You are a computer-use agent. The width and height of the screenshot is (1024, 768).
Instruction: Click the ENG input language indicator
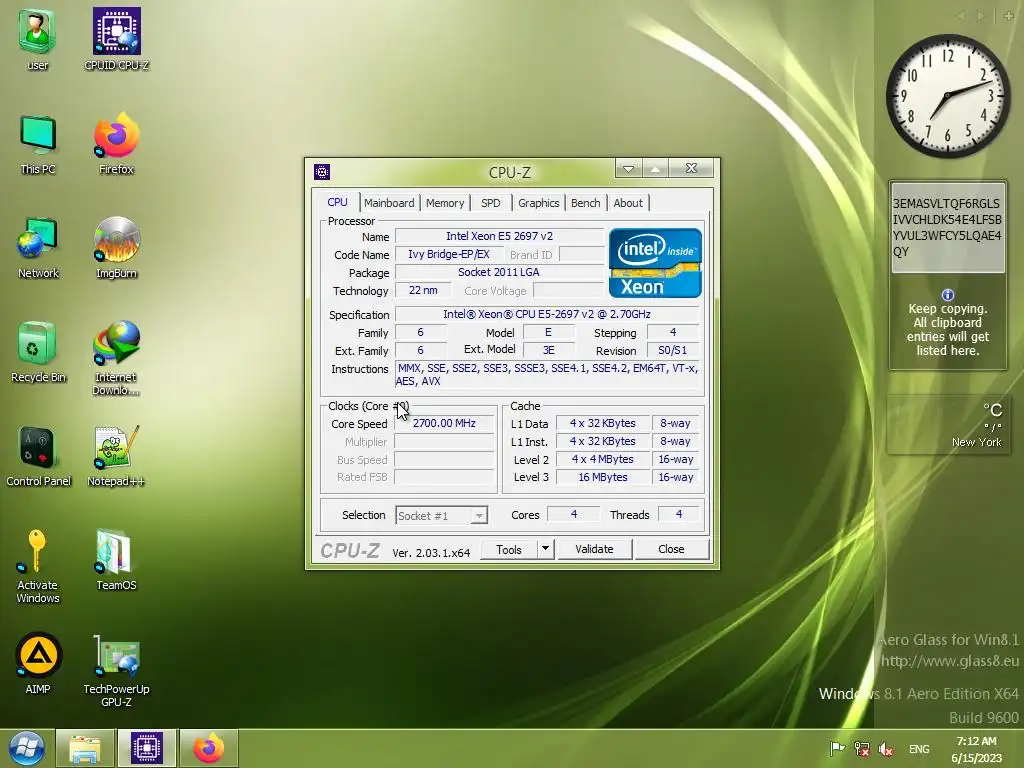pyautogui.click(x=919, y=749)
